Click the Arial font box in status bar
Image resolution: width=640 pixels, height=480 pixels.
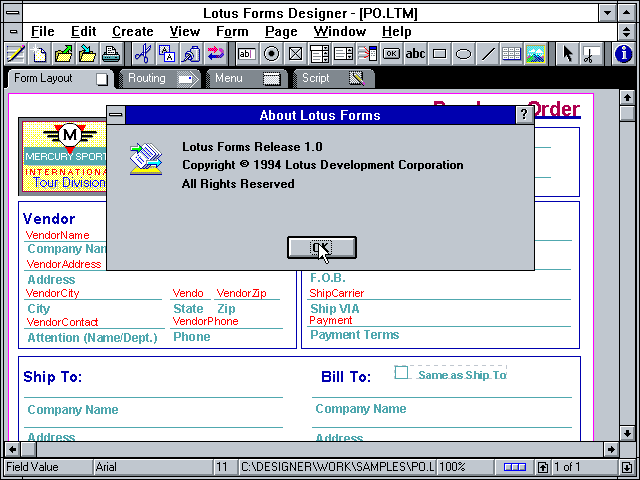(153, 467)
